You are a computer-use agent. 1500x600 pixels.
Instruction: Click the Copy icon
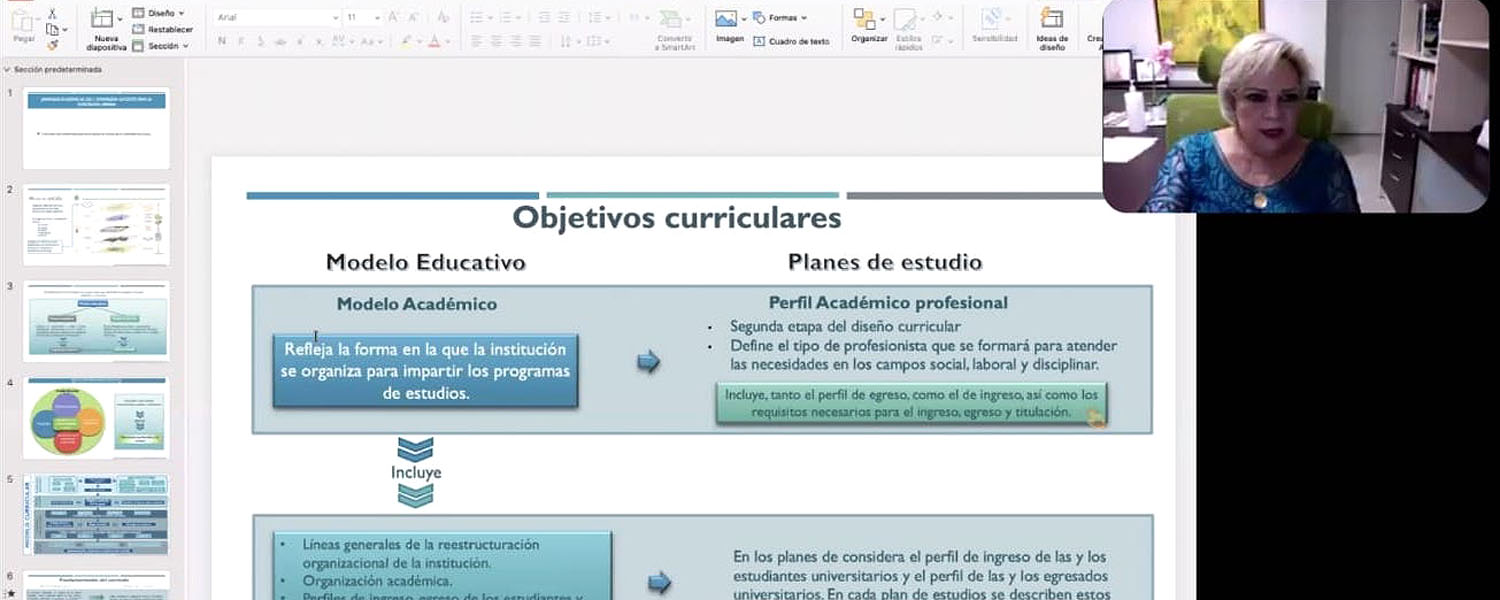pyautogui.click(x=52, y=30)
